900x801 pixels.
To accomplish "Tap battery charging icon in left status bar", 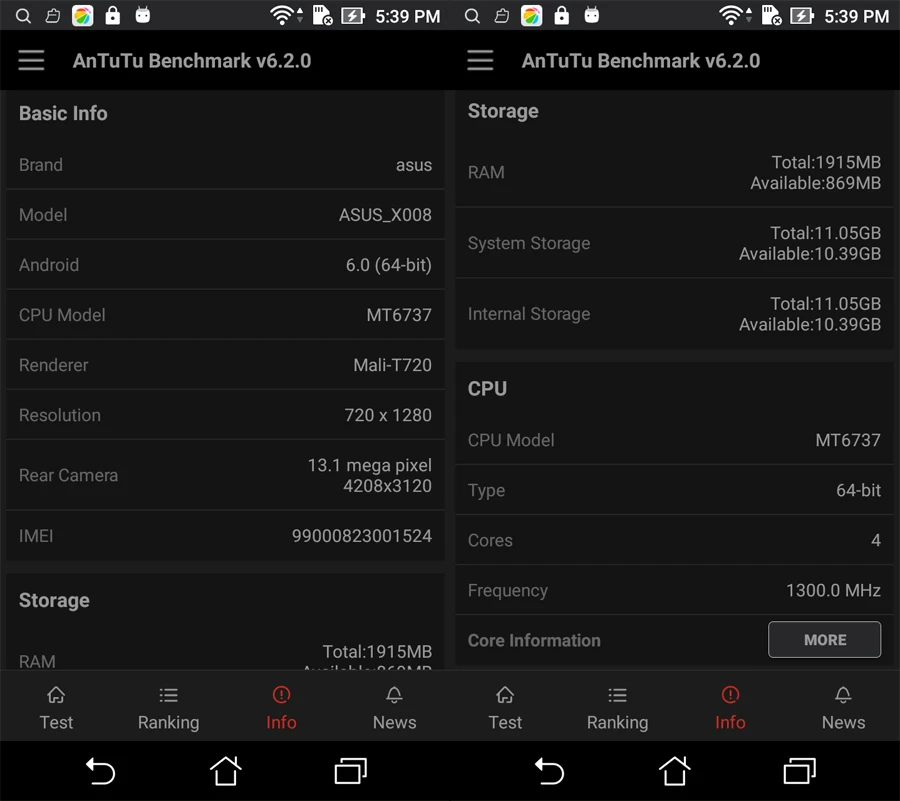I will [353, 15].
